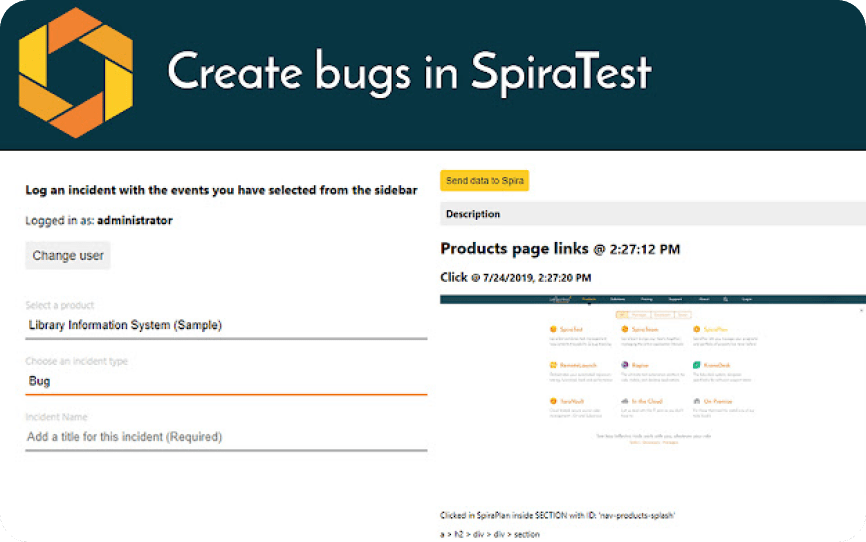The height and width of the screenshot is (542, 866).
Task: Click the Description section header
Action: 652,214
